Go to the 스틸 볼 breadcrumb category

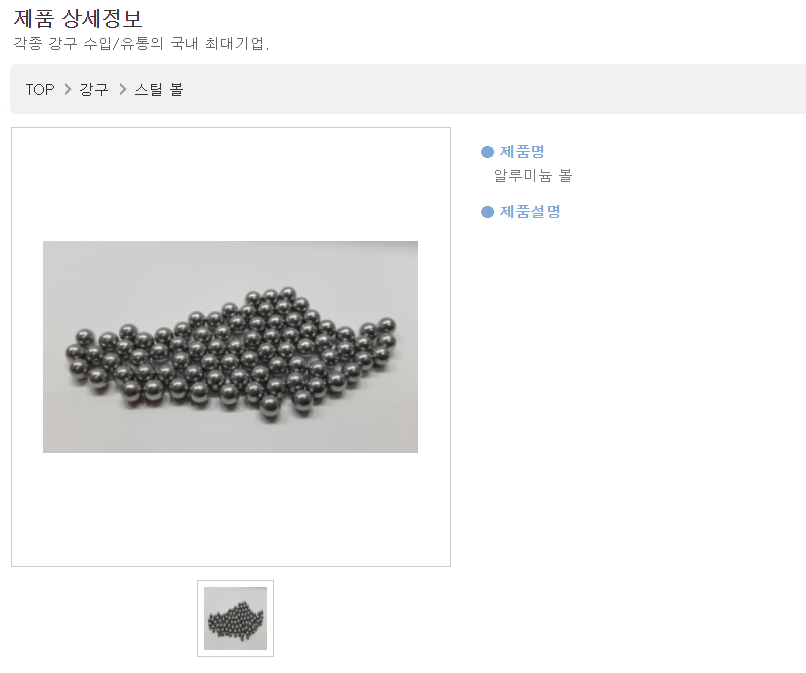tap(158, 89)
